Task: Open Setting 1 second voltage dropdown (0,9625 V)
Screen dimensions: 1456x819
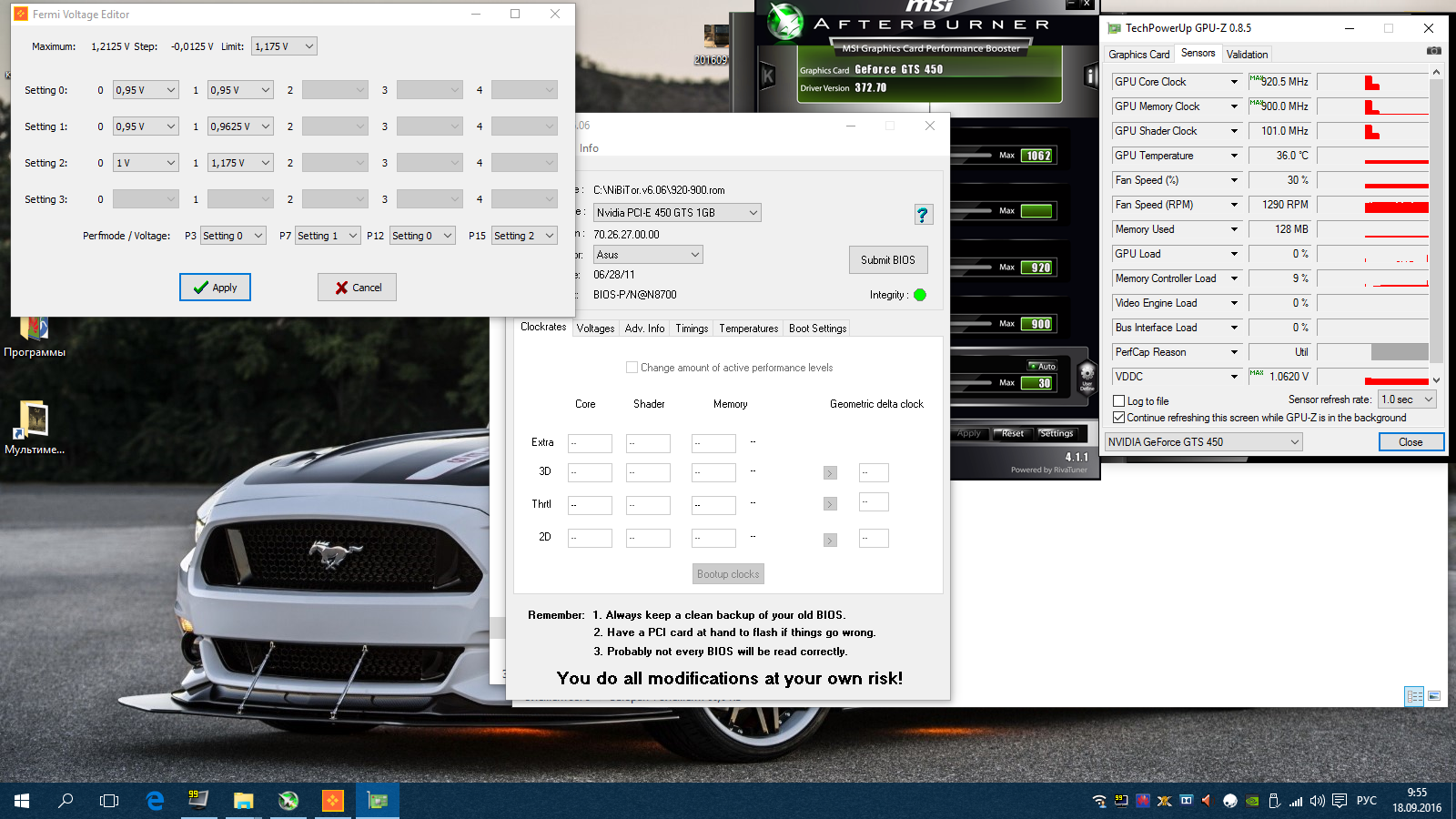Action: click(240, 126)
